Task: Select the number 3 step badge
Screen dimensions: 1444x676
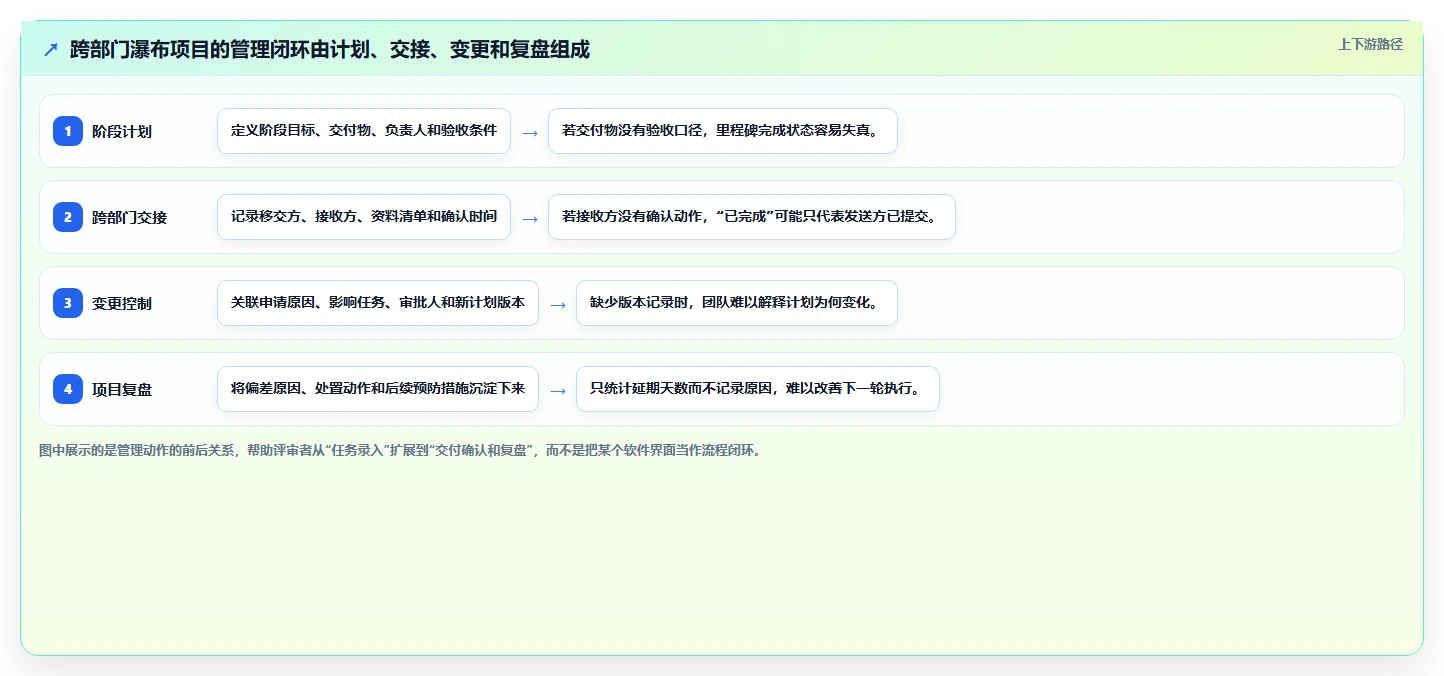Action: pos(68,303)
